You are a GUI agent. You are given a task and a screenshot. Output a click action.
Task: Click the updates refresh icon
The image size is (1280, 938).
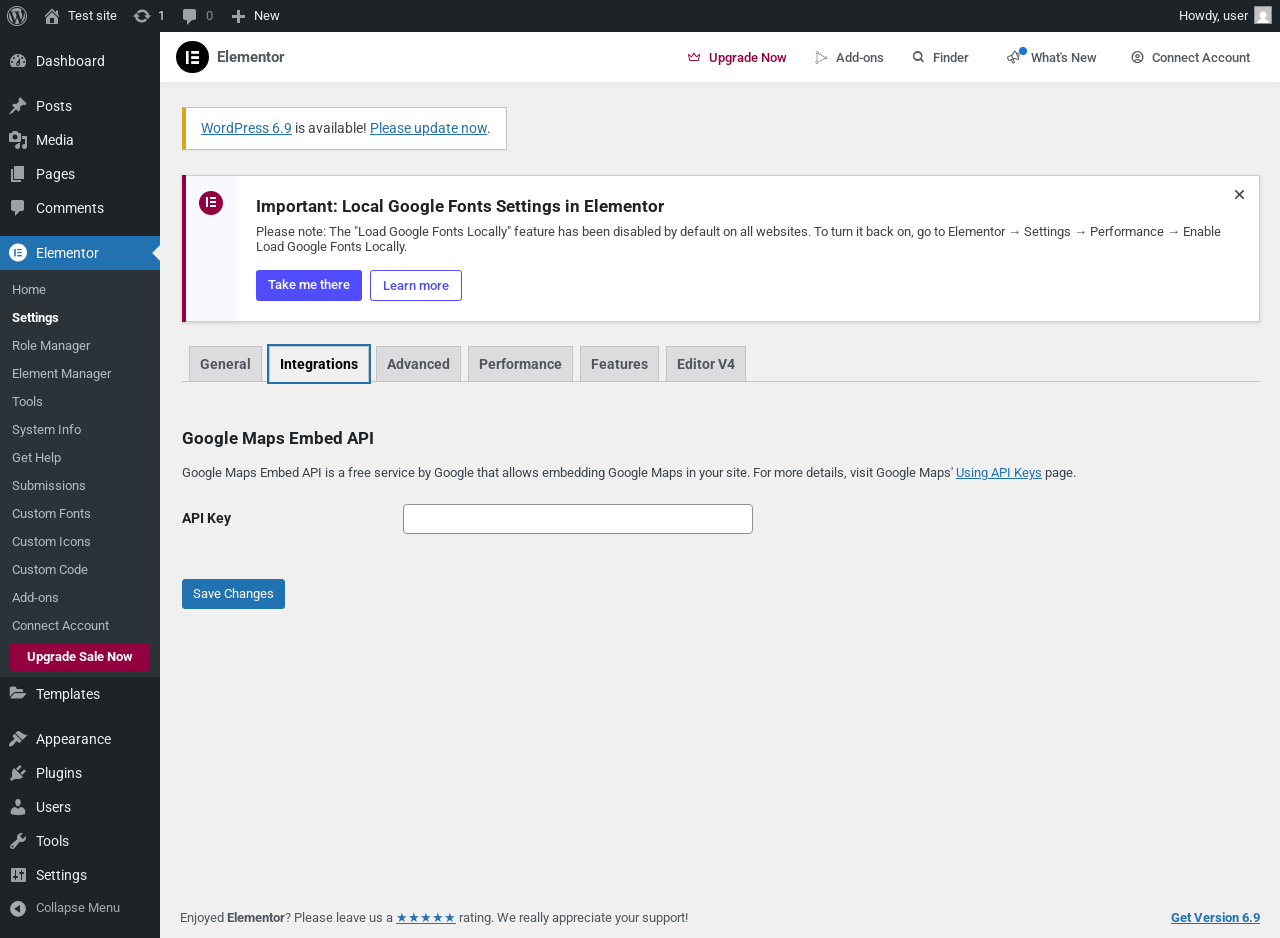pyautogui.click(x=142, y=16)
